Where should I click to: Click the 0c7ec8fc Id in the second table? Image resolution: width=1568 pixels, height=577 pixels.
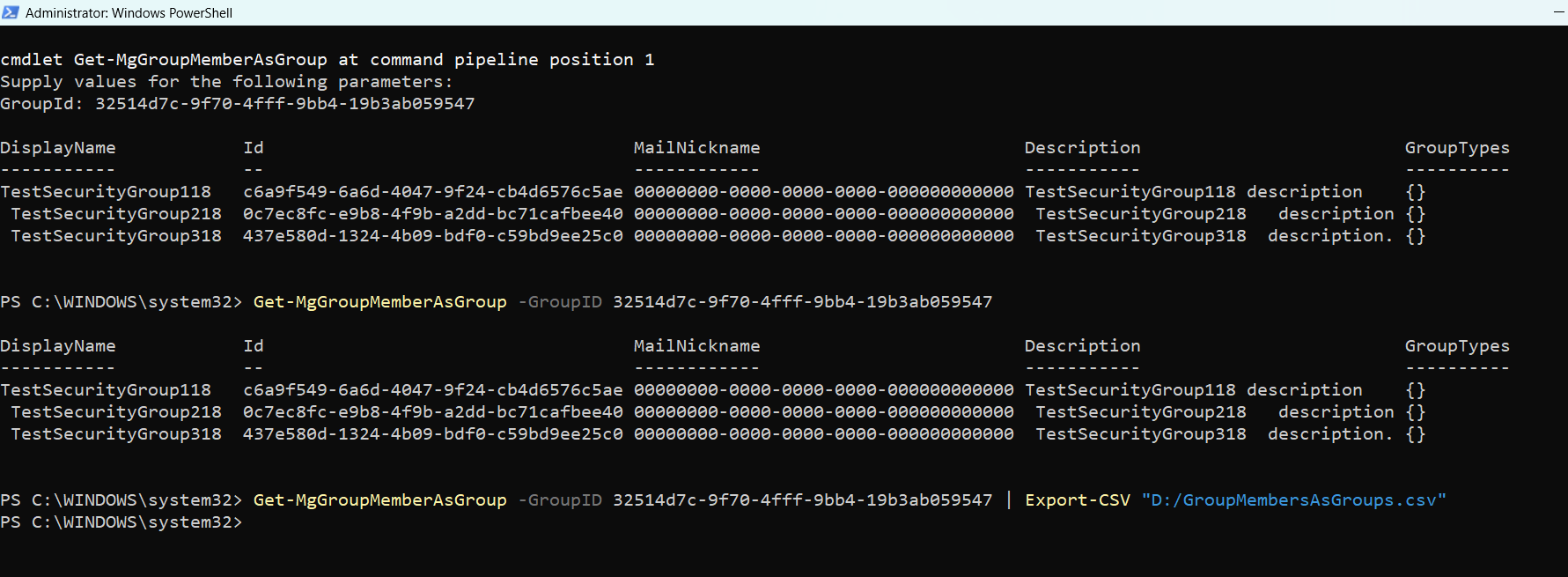point(432,412)
